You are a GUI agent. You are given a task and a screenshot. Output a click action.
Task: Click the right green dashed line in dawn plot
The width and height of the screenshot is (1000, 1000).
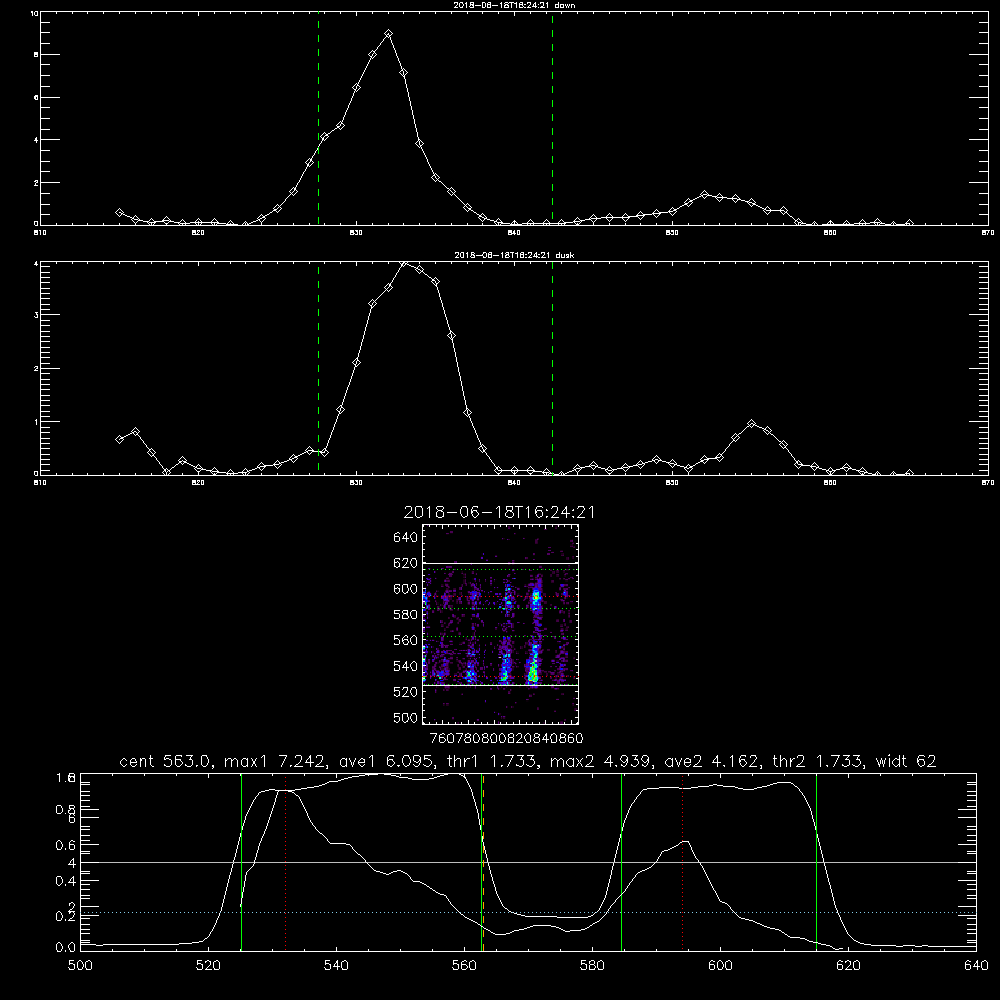[552, 119]
